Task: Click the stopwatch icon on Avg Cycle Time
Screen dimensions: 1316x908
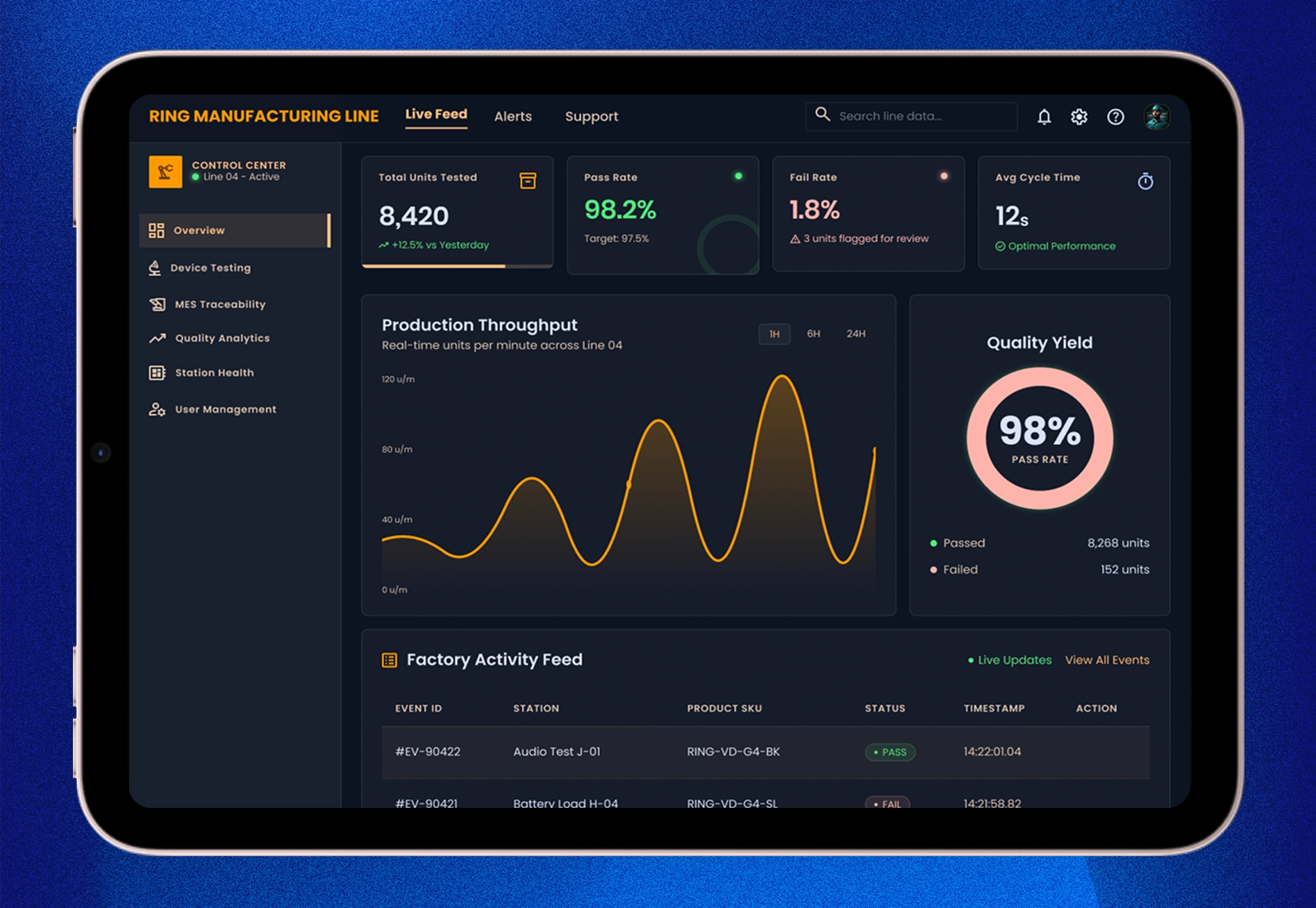Action: 1145,181
